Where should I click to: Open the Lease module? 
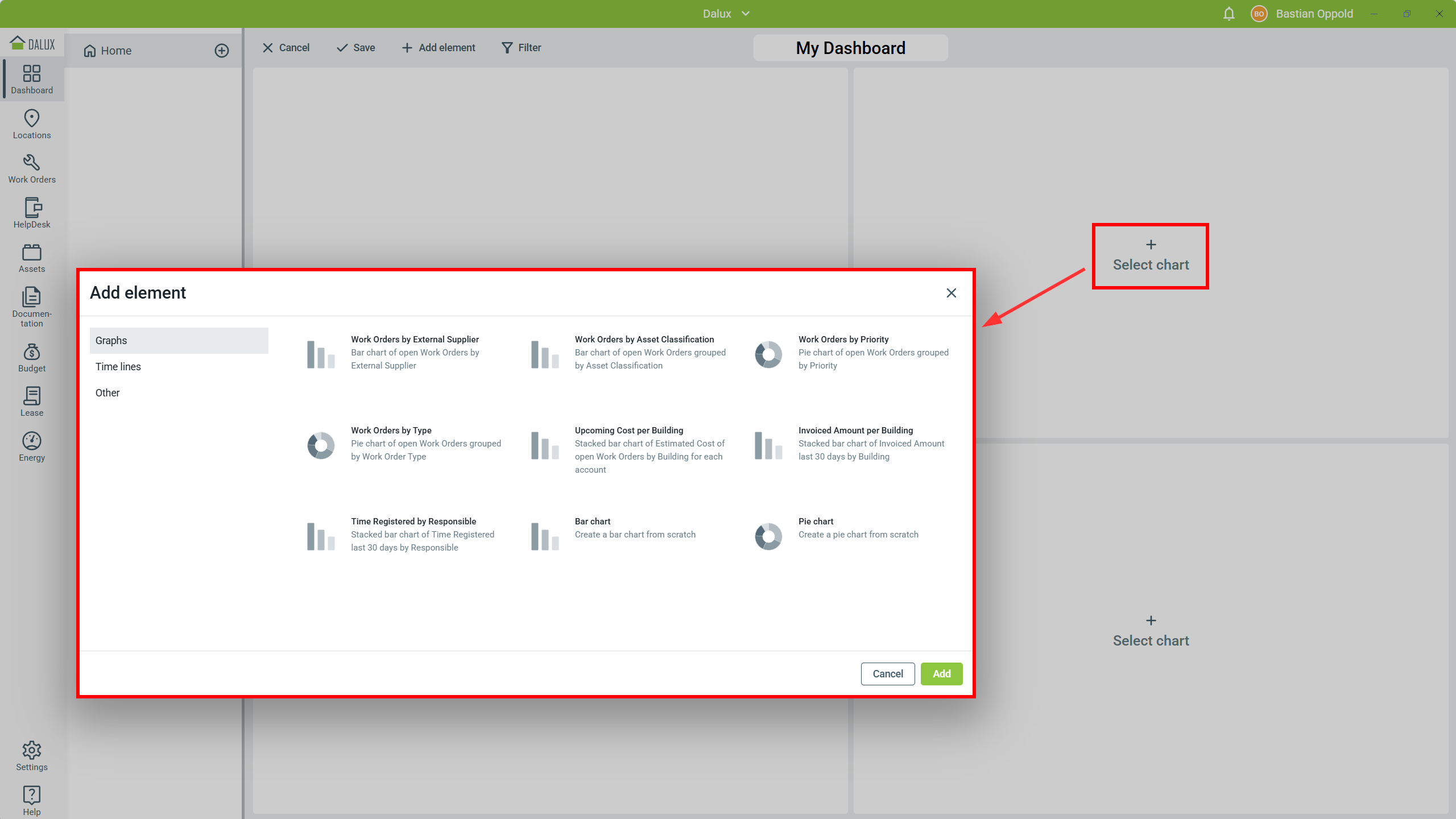[32, 402]
